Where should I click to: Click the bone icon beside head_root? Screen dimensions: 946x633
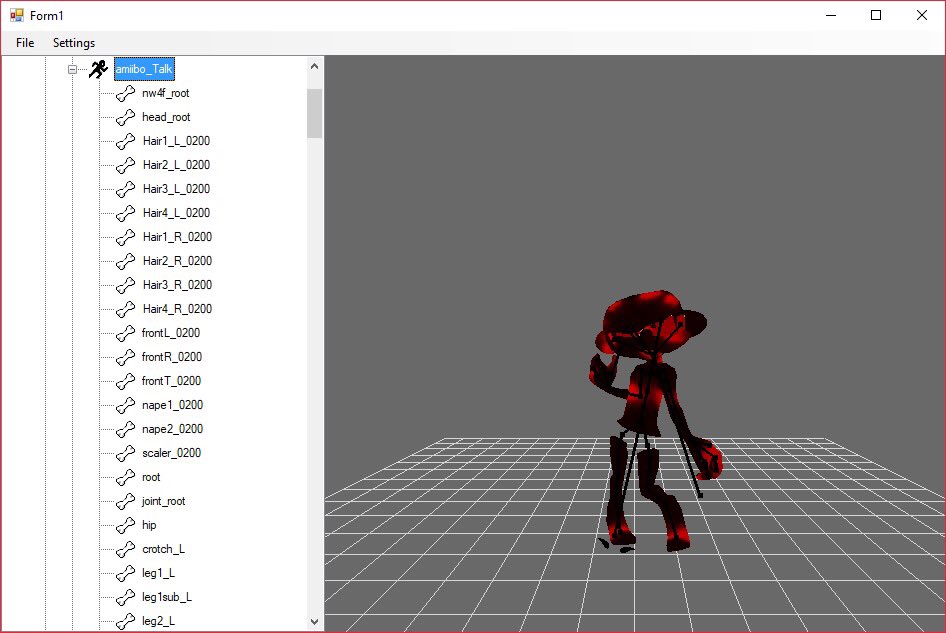tap(125, 117)
